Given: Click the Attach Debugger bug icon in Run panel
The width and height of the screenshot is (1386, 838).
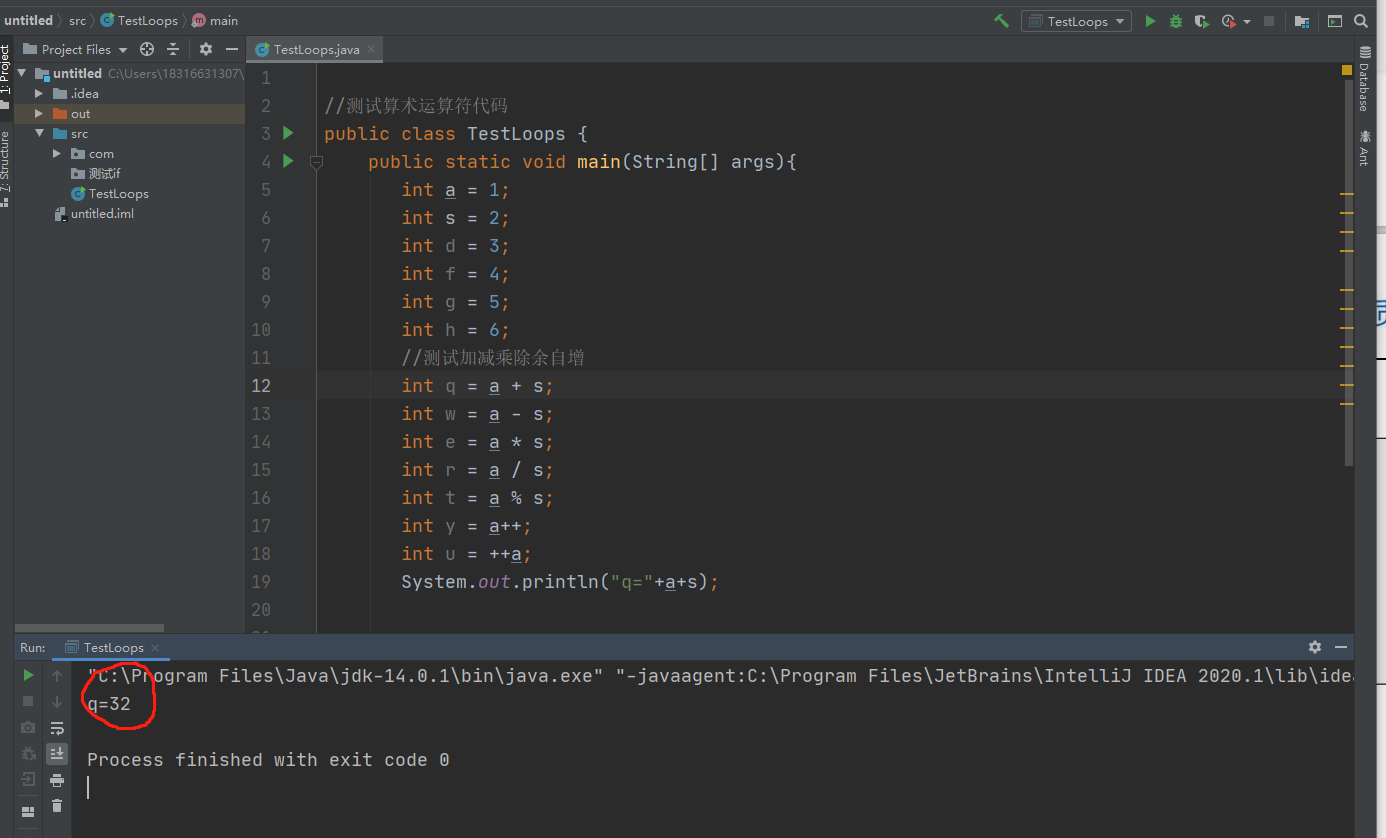Looking at the screenshot, I should pos(28,753).
